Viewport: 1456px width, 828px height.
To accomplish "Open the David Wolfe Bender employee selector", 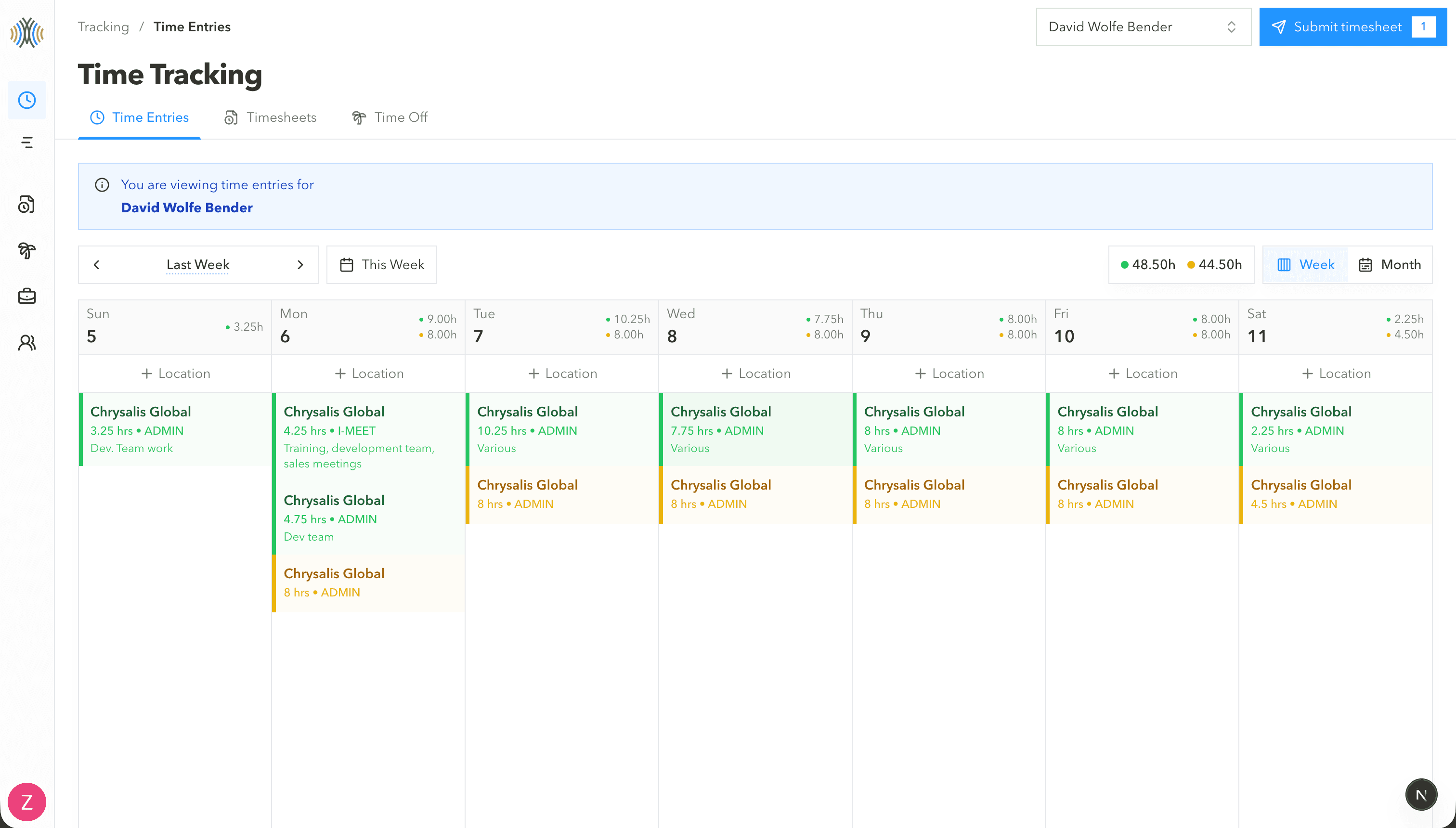I will tap(1143, 27).
